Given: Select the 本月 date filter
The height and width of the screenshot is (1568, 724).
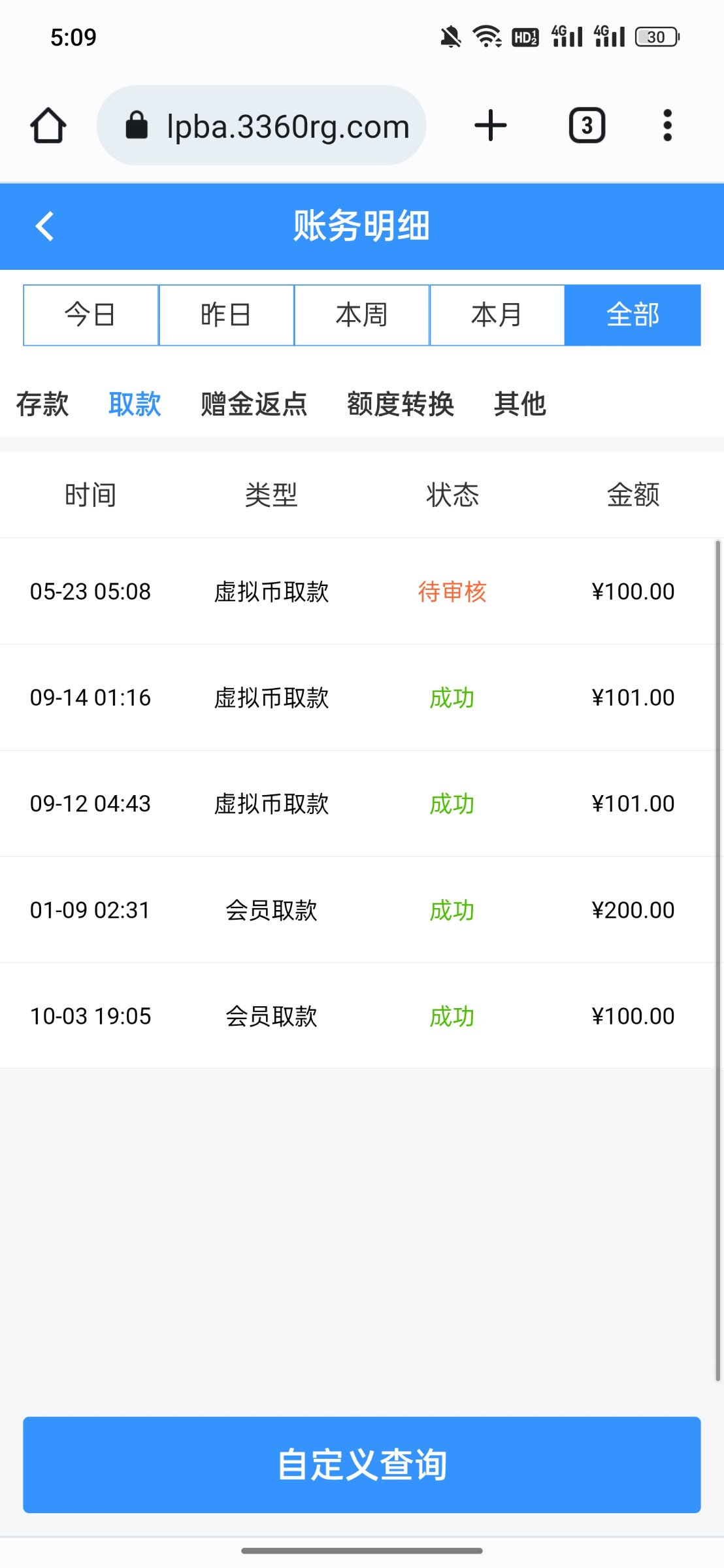Looking at the screenshot, I should [497, 315].
